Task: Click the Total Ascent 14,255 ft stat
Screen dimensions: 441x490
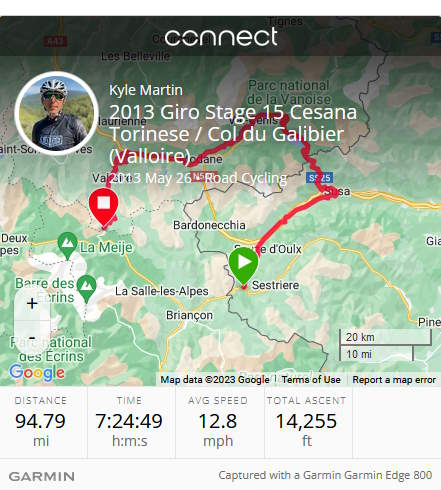Action: click(x=306, y=422)
